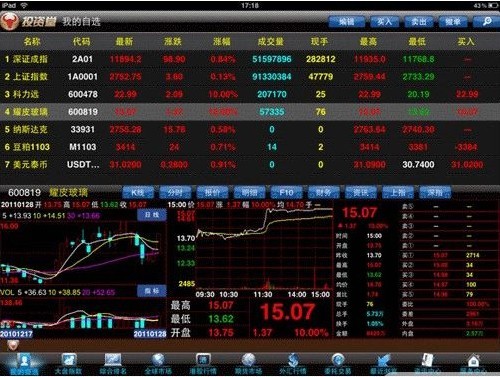Open 综合排名 icon in bottom bar
Image resolution: width=500 pixels, height=377 pixels.
click(113, 364)
